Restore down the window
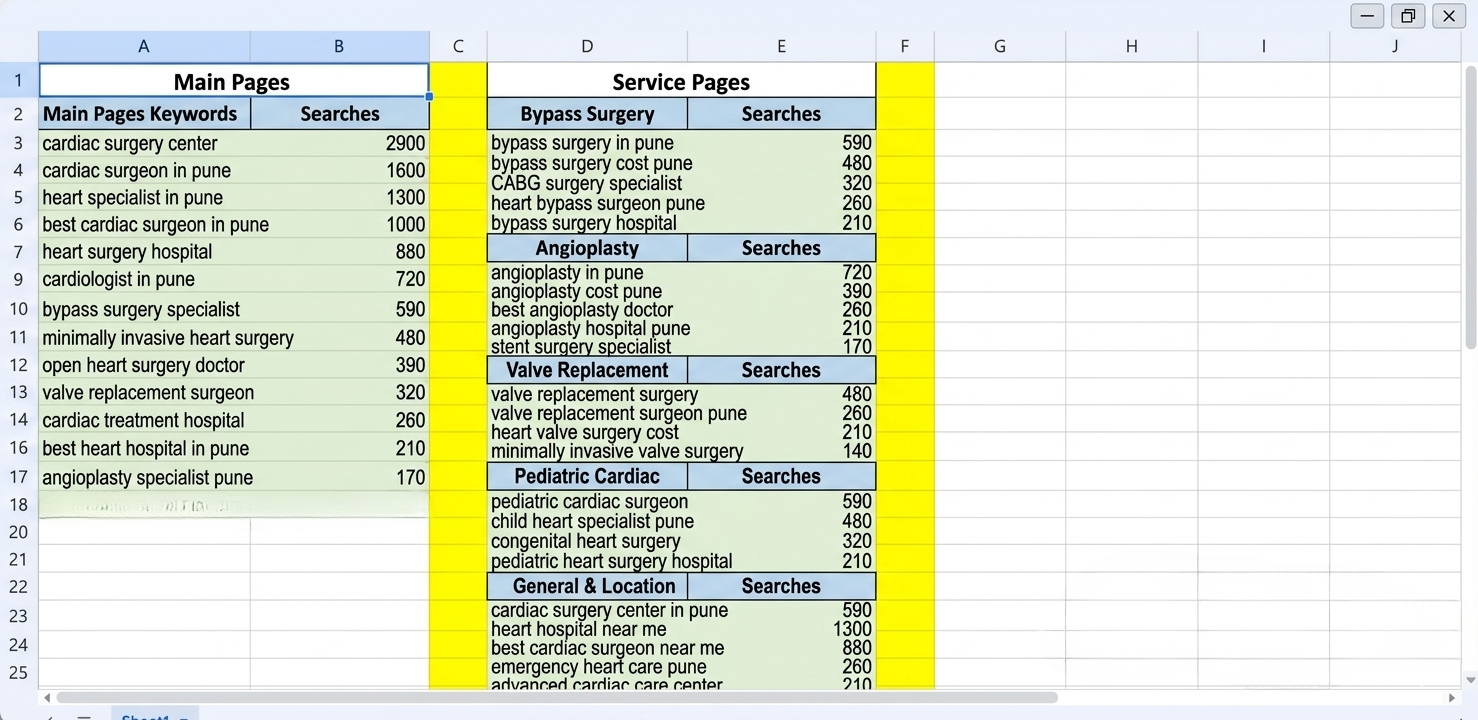1478x720 pixels. (x=1408, y=16)
